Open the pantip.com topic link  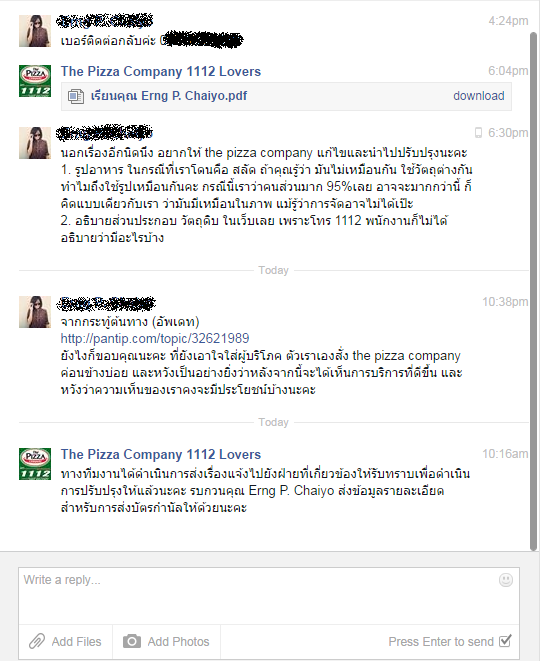pos(155,339)
